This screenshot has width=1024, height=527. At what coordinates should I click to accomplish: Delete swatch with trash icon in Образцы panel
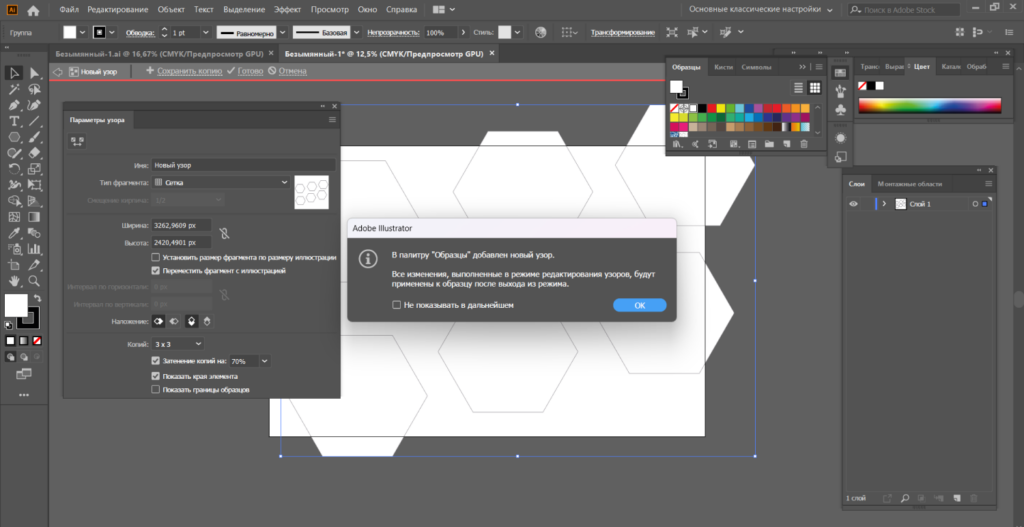(x=804, y=144)
